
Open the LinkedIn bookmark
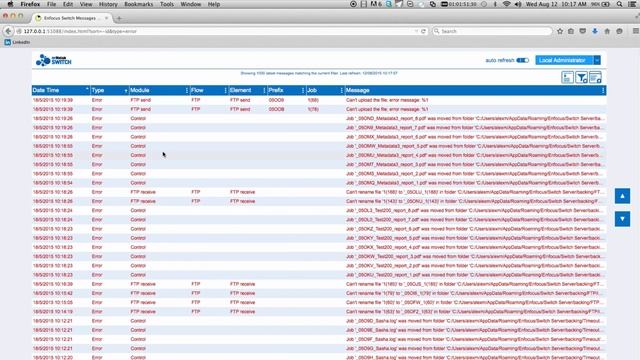(x=17, y=42)
